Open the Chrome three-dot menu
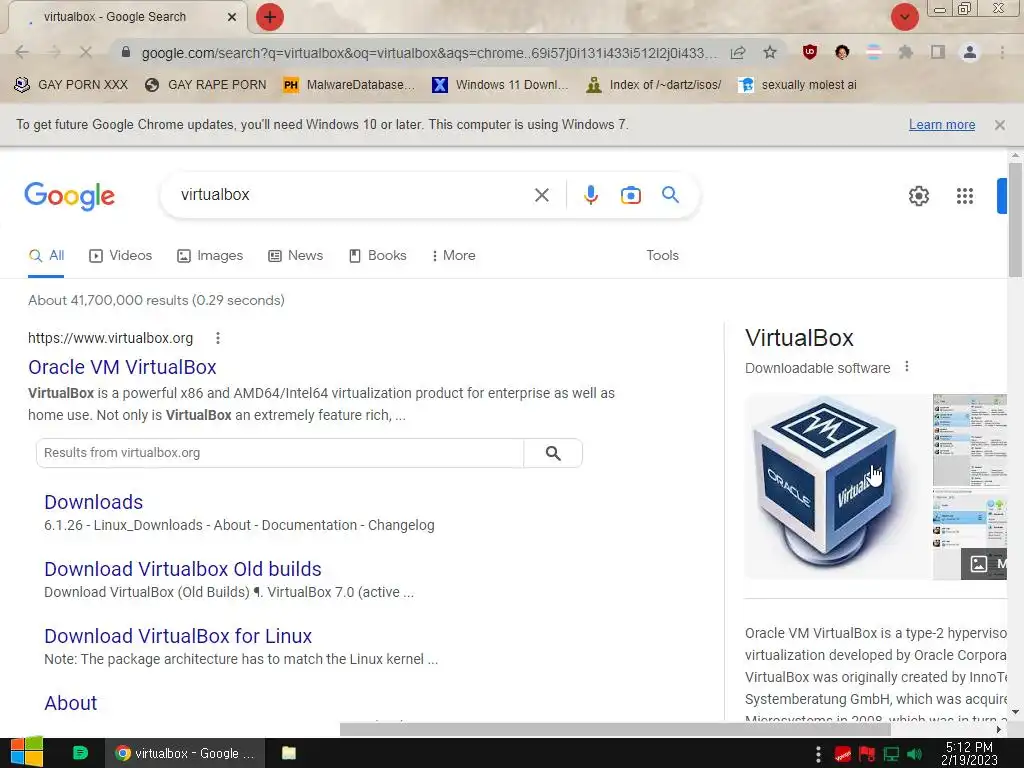Viewport: 1024px width, 768px height. (1002, 52)
